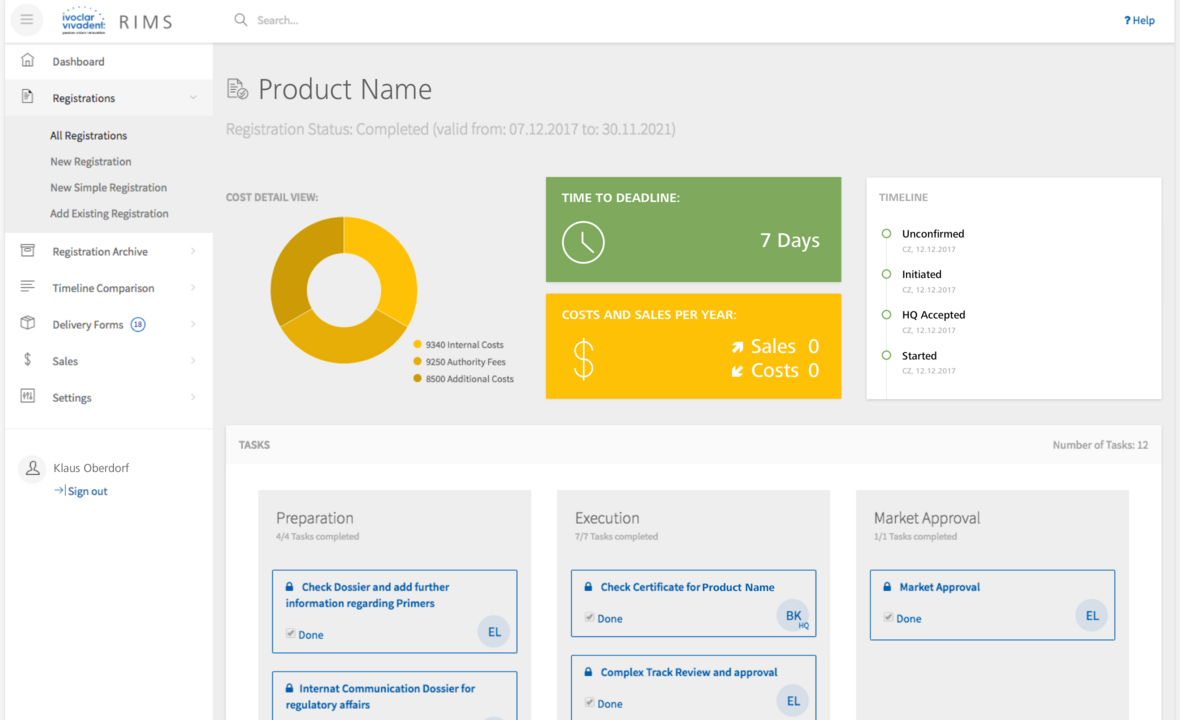Collapse the Registrations section chevron
1180x720 pixels.
(193, 98)
